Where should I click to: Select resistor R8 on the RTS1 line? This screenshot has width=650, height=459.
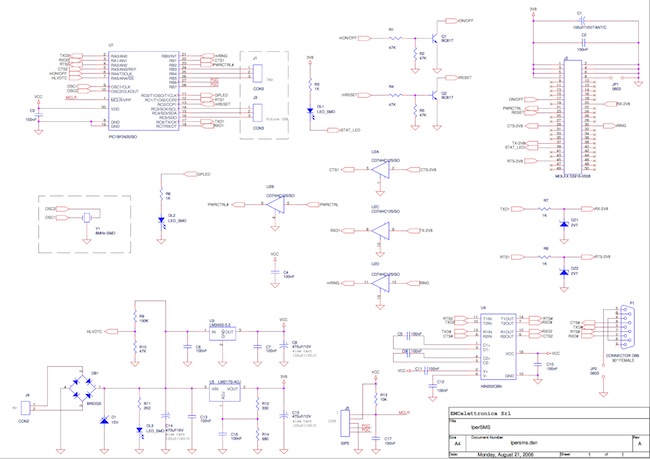tap(545, 257)
